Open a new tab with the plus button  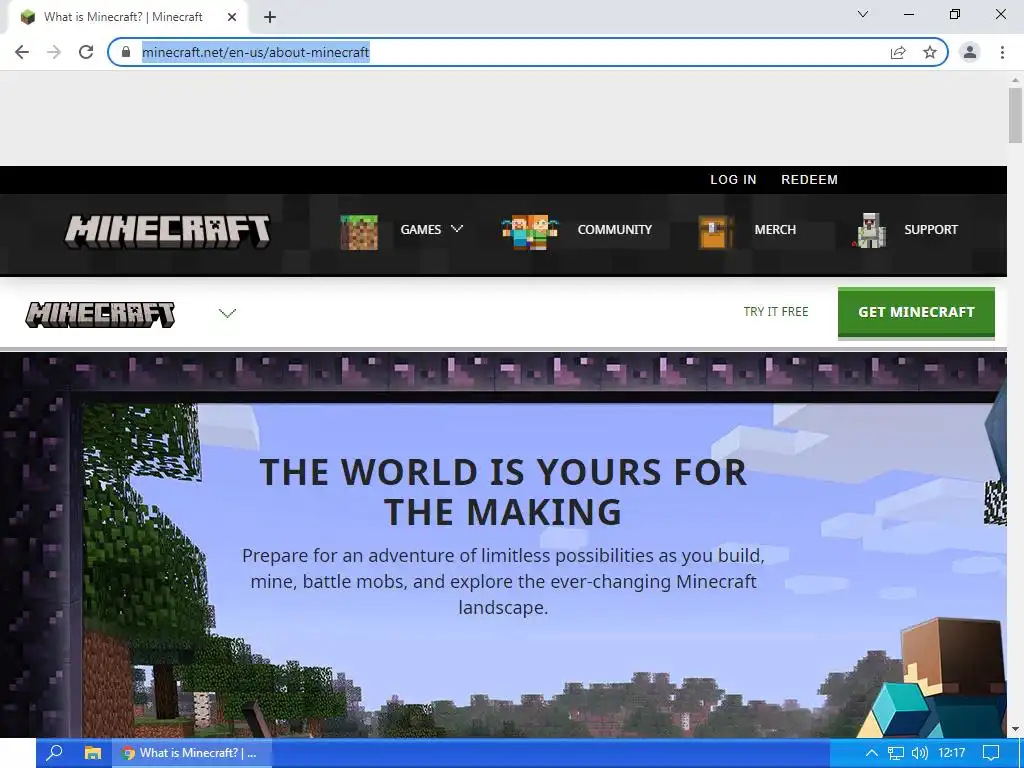click(270, 18)
